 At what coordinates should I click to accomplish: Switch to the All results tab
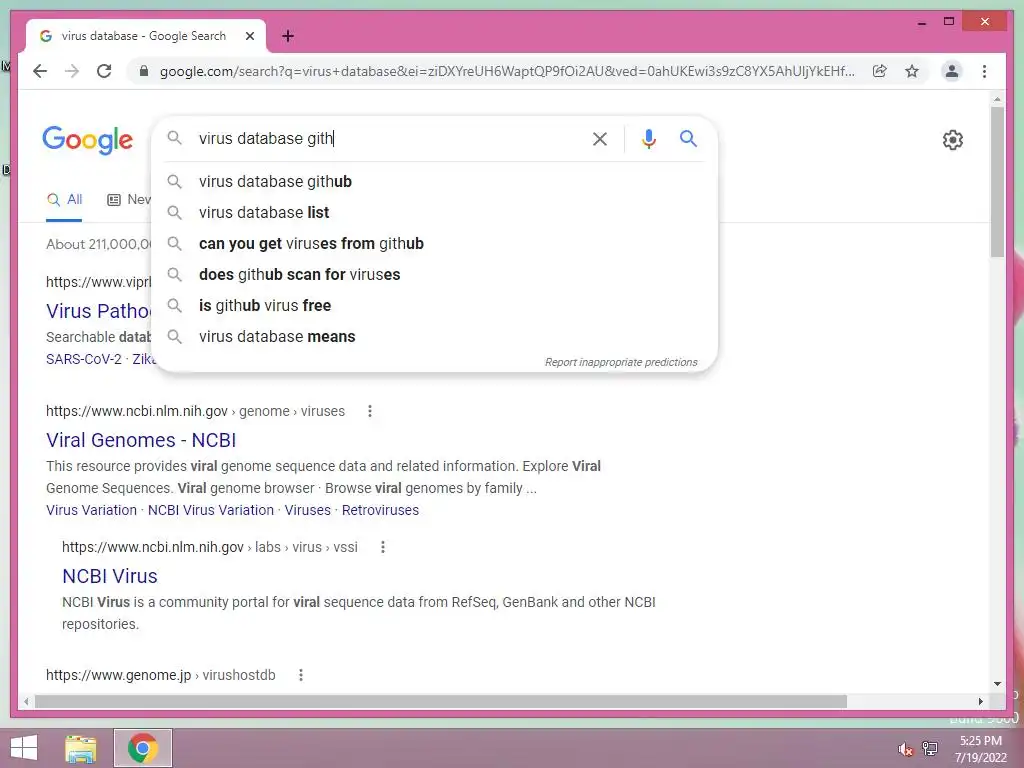pos(65,200)
